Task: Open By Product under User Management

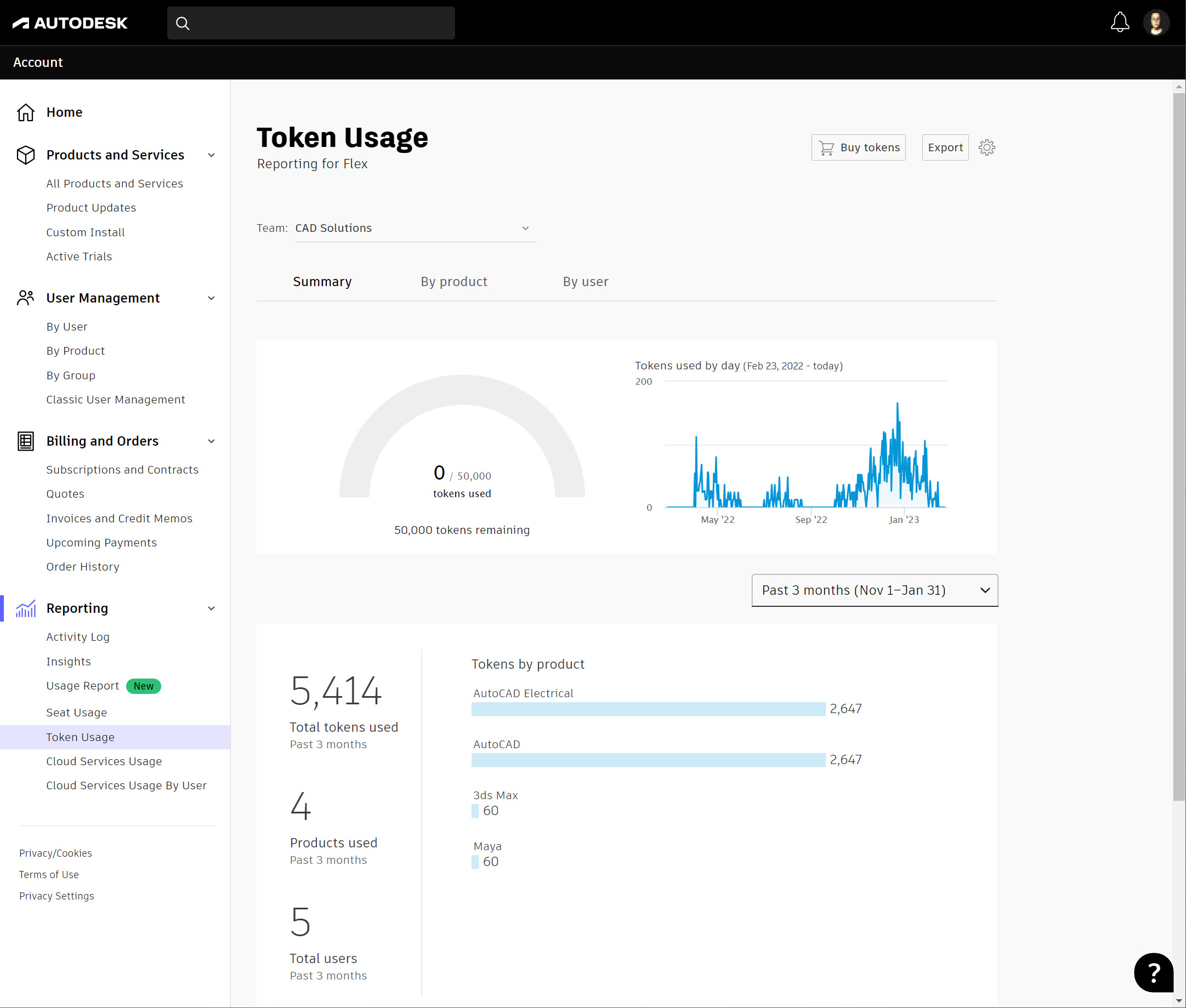Action: click(76, 351)
